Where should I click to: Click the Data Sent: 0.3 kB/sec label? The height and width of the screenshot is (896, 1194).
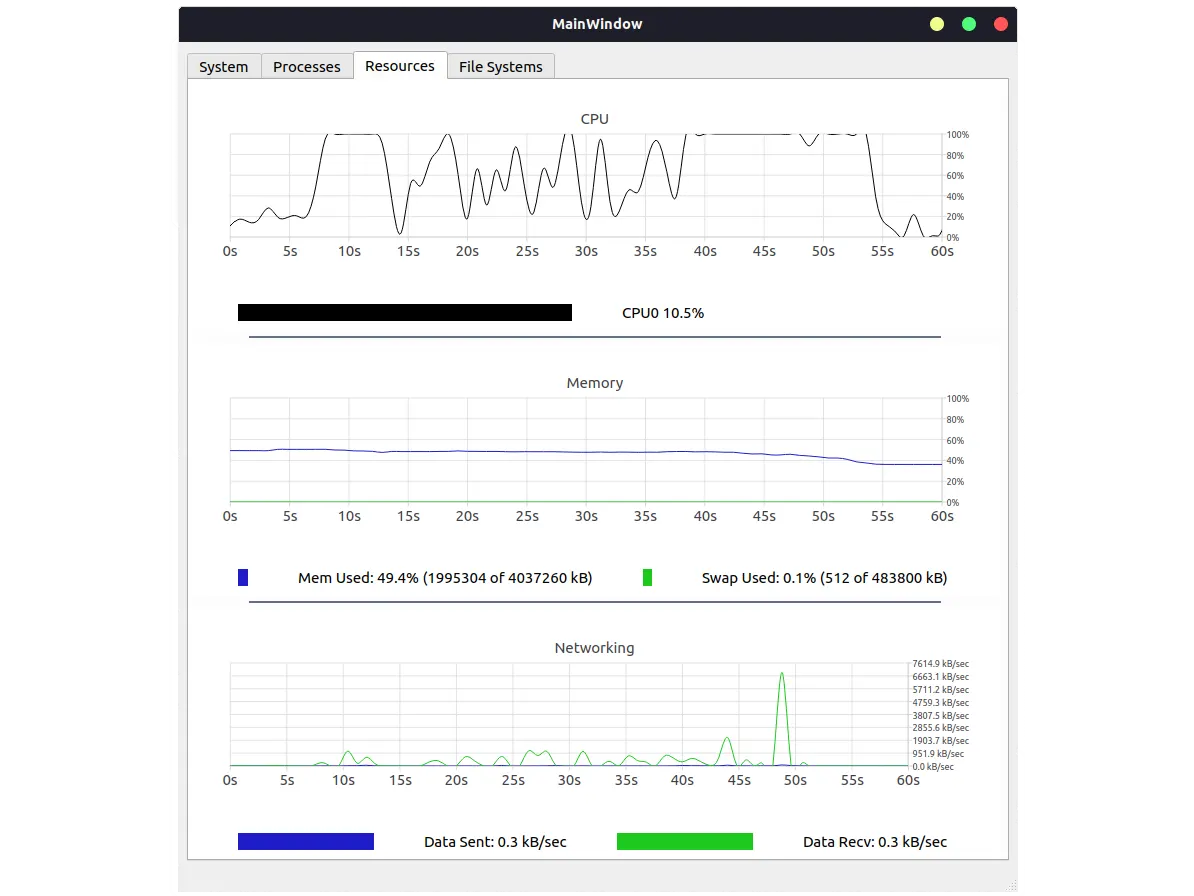(x=495, y=842)
